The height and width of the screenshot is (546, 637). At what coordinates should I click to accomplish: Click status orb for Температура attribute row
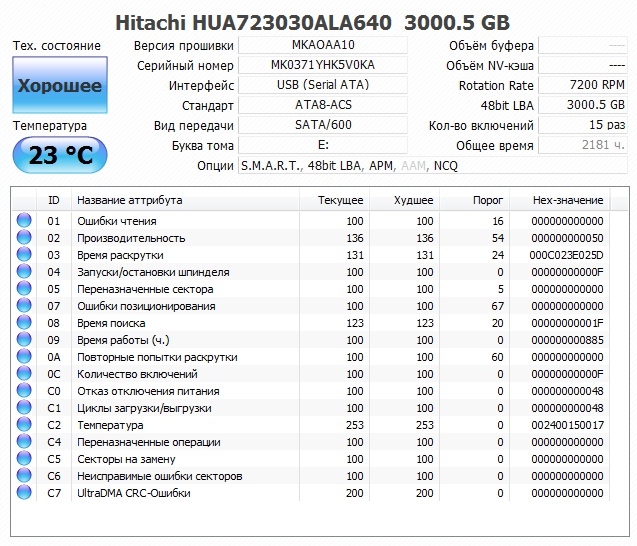point(24,425)
